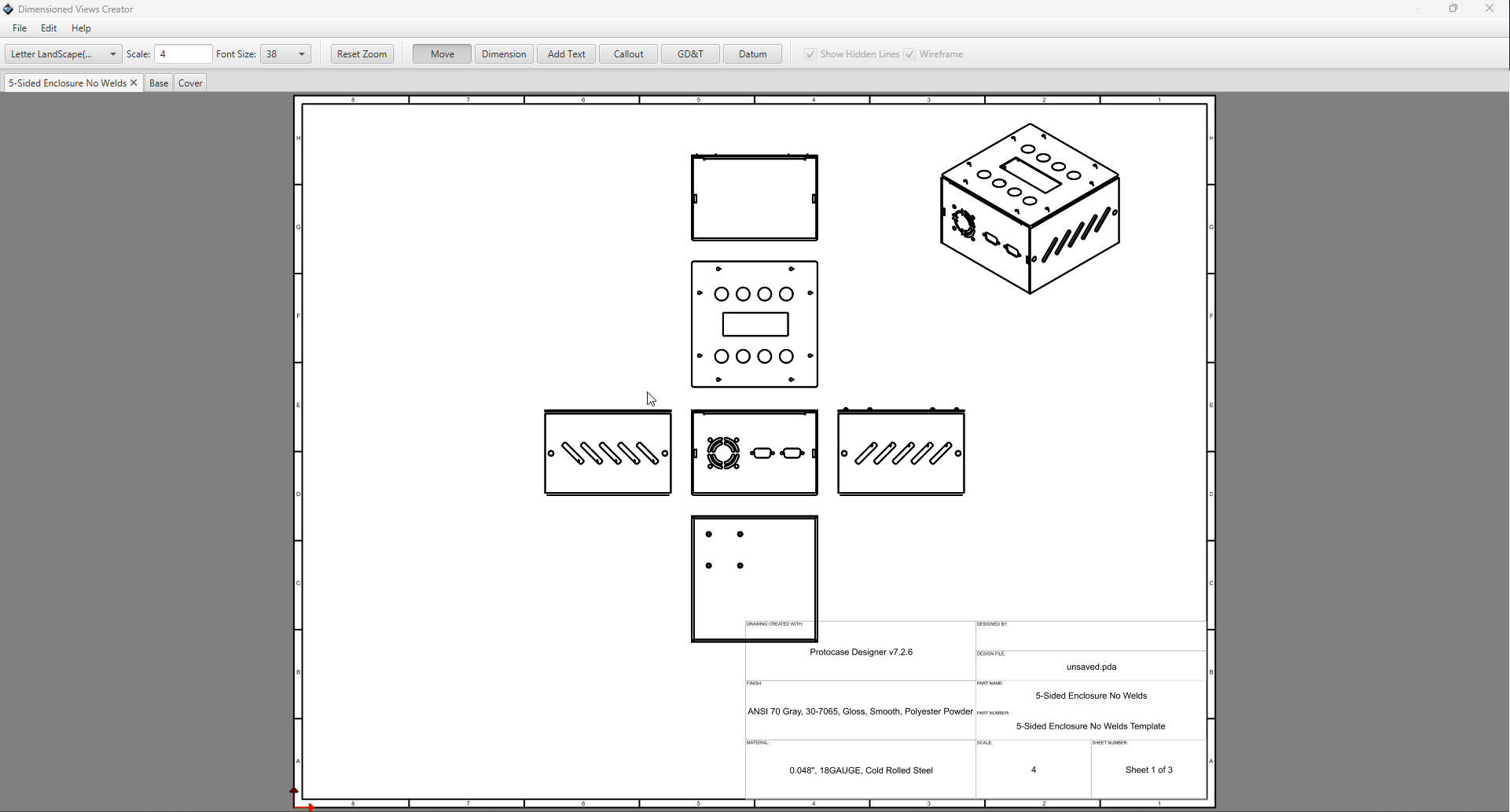Open the Letter Landscape paper size dropdown
Viewport: 1510px width, 812px height.
tap(64, 54)
